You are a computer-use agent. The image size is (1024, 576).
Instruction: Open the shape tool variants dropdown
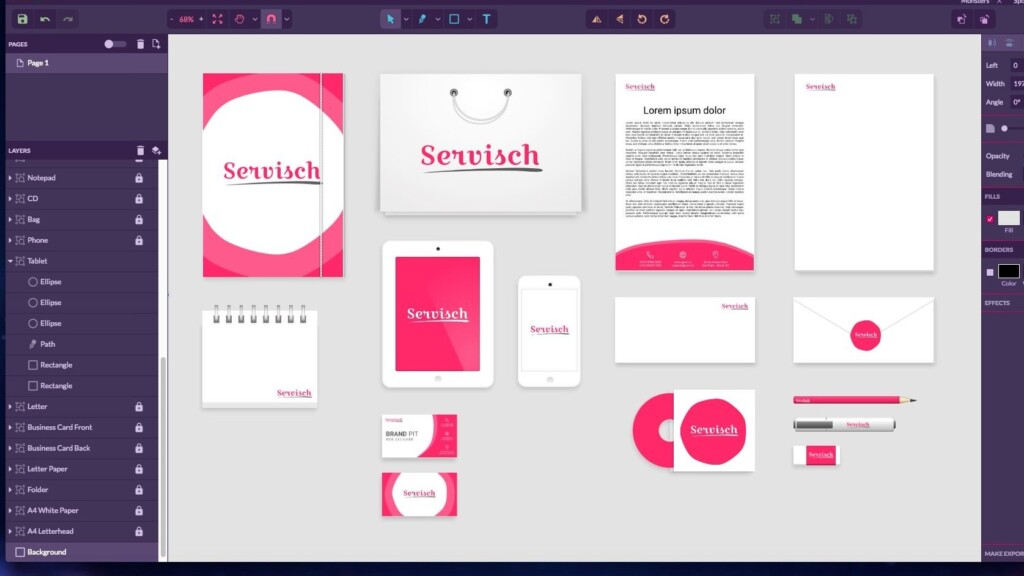click(x=470, y=19)
